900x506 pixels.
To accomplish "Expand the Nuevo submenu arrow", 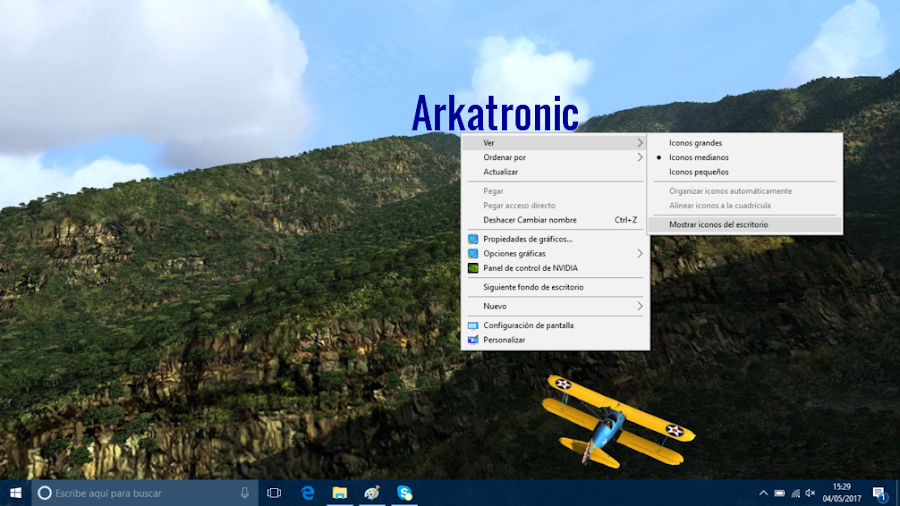I will (x=640, y=306).
